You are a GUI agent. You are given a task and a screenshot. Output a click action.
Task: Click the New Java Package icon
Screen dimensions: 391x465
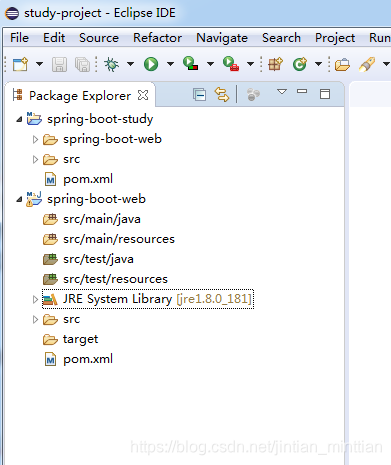tap(275, 64)
